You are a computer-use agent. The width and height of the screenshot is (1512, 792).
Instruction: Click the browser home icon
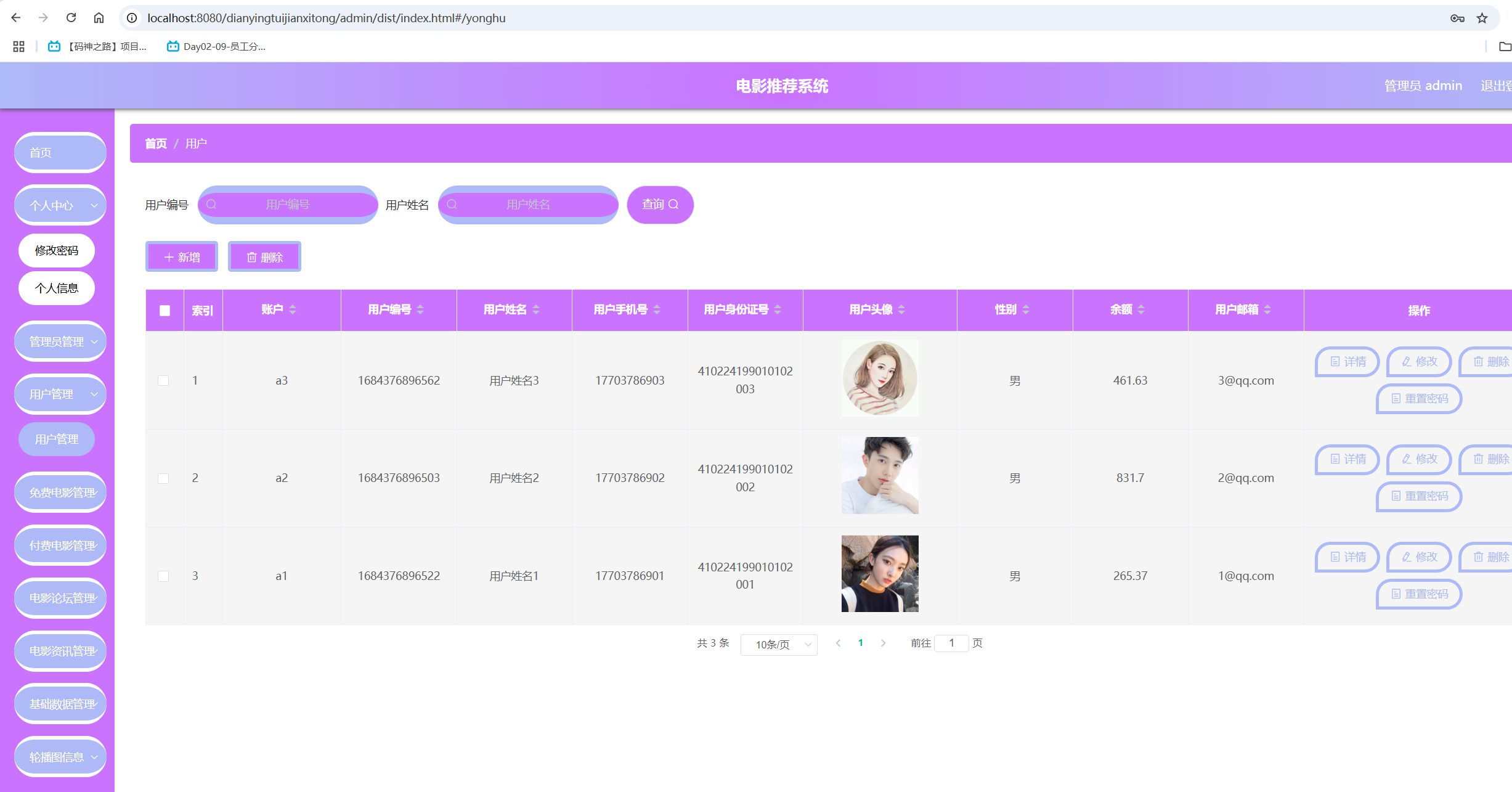(99, 18)
